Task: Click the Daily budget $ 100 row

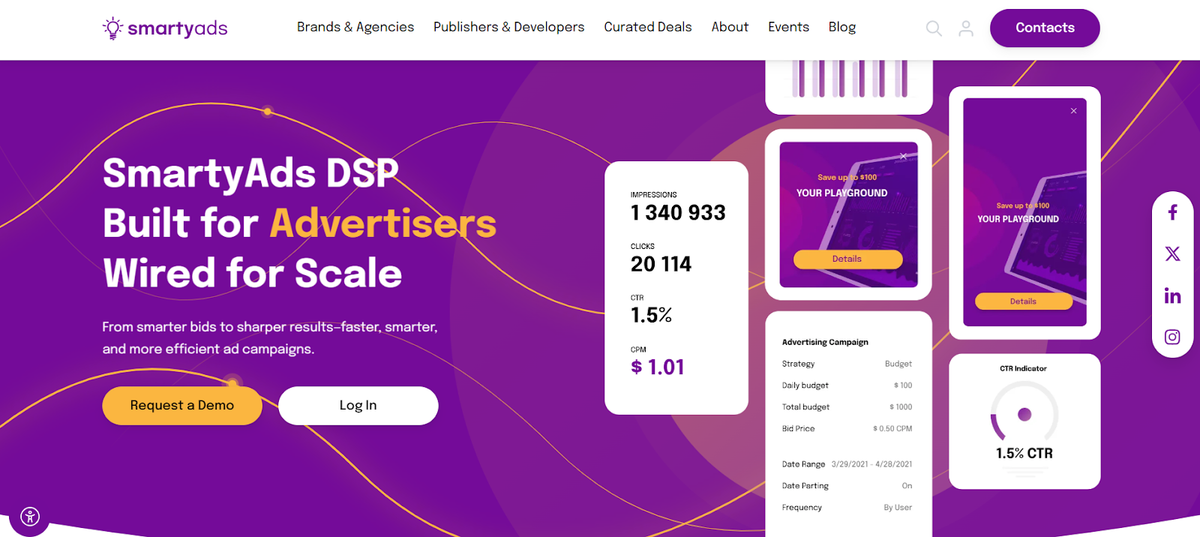Action: pyautogui.click(x=847, y=385)
